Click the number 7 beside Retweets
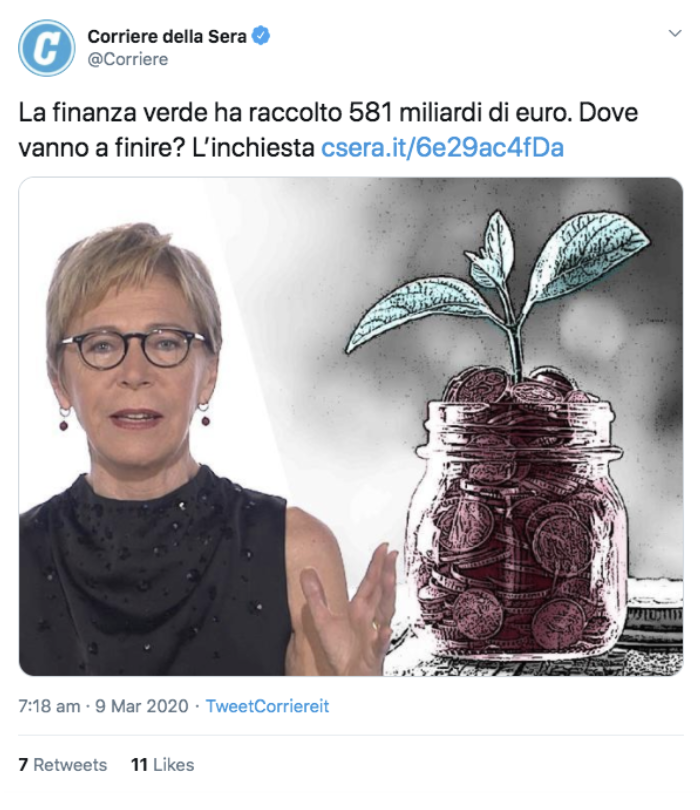This screenshot has width=700, height=810. [x=23, y=765]
